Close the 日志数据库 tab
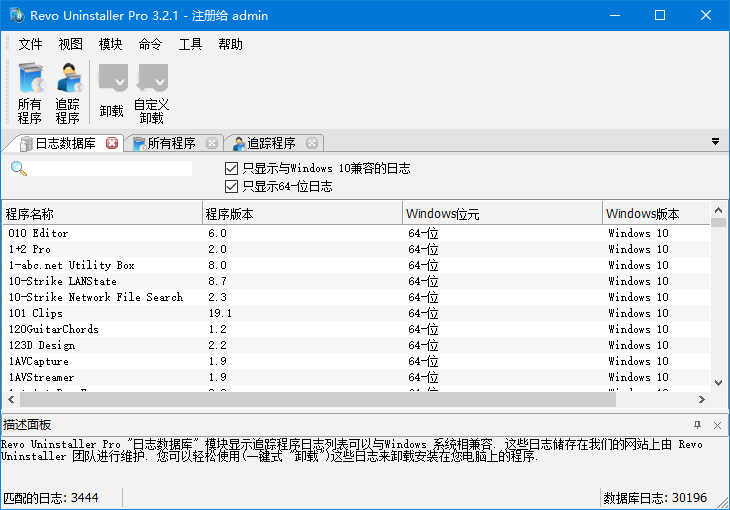The height and width of the screenshot is (510, 730). (112, 143)
